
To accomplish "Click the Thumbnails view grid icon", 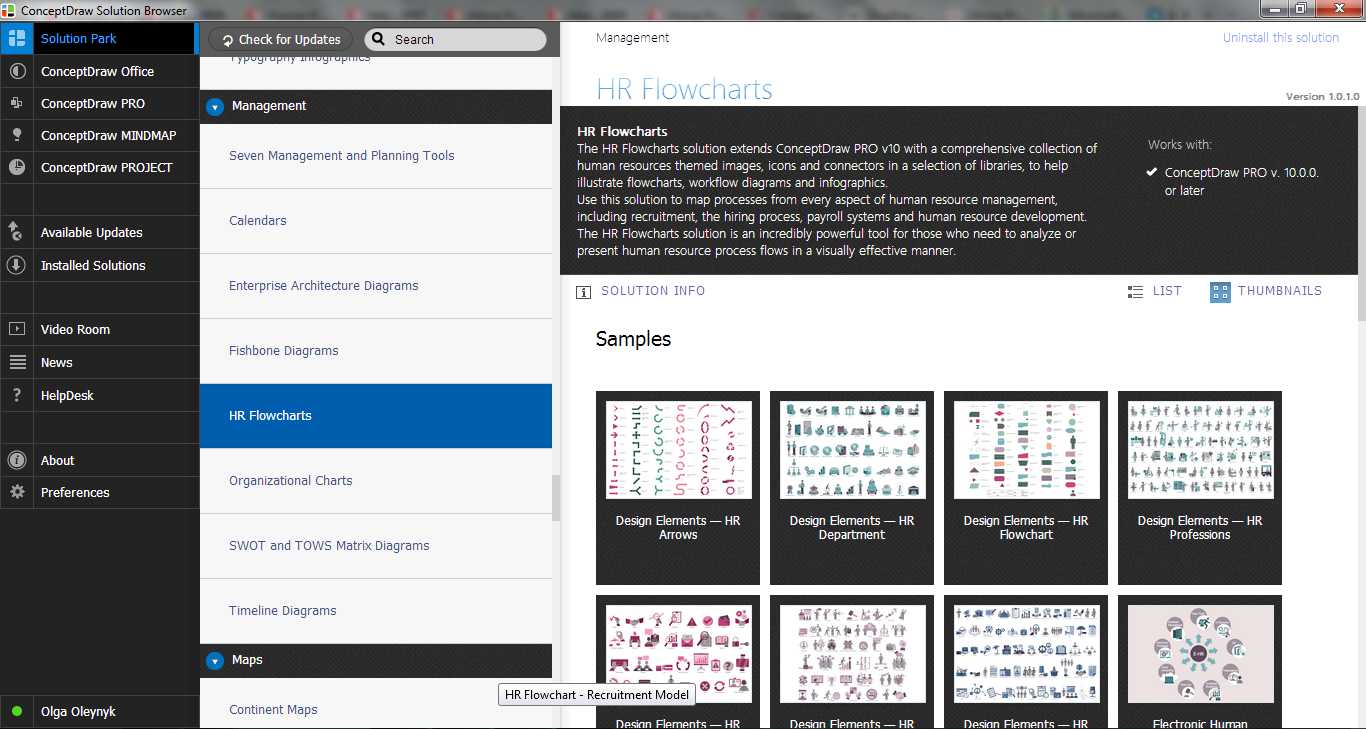I will [1220, 292].
